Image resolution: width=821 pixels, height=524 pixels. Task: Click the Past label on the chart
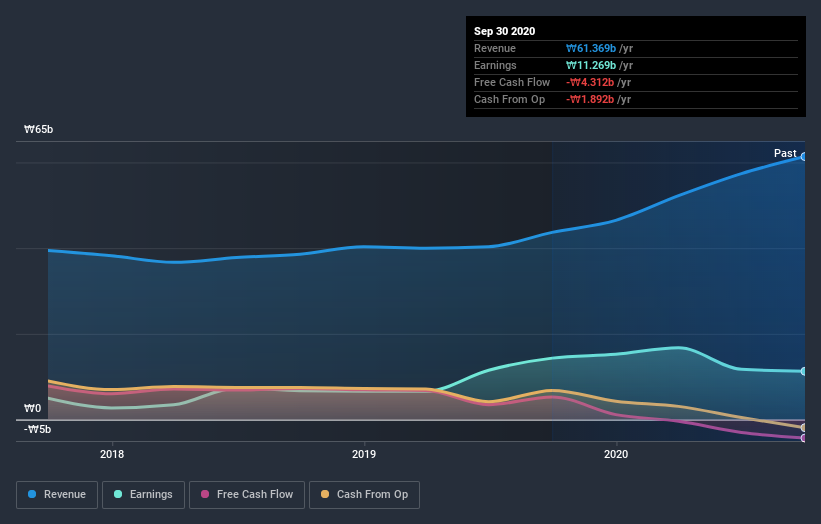click(x=785, y=153)
